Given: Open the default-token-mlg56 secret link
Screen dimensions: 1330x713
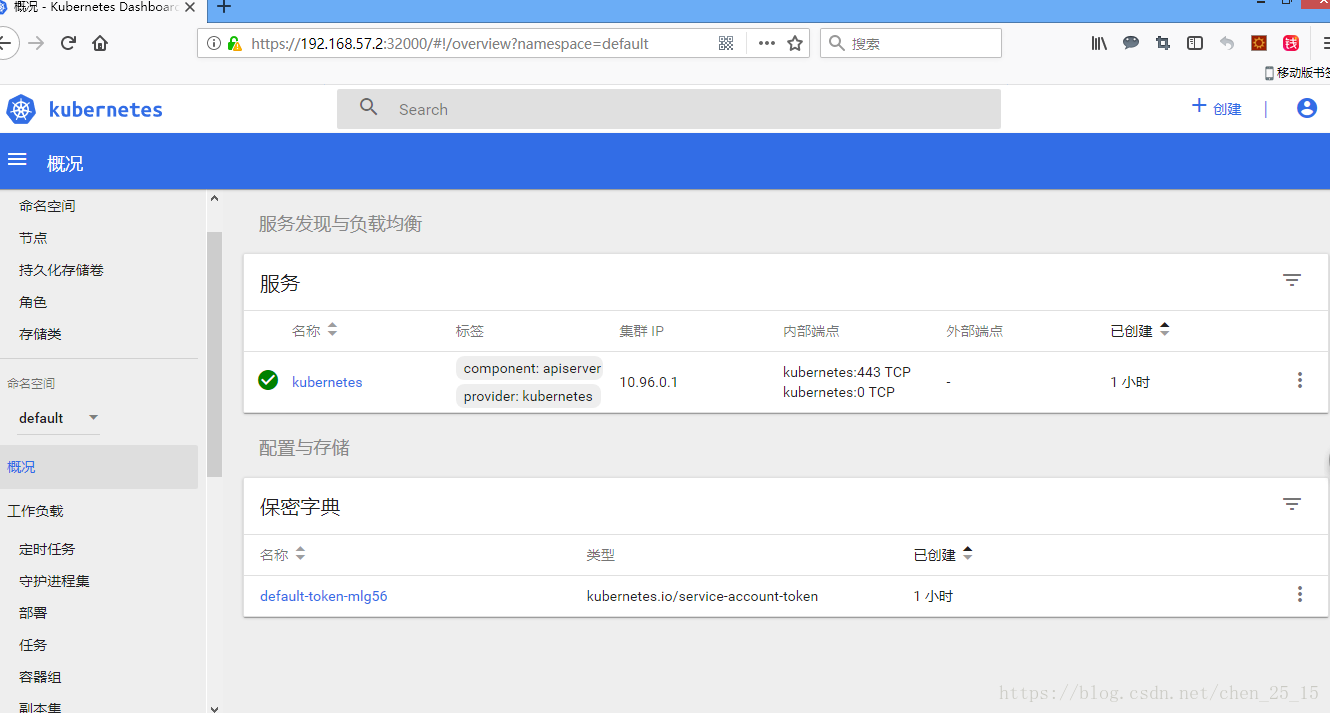Looking at the screenshot, I should (323, 596).
